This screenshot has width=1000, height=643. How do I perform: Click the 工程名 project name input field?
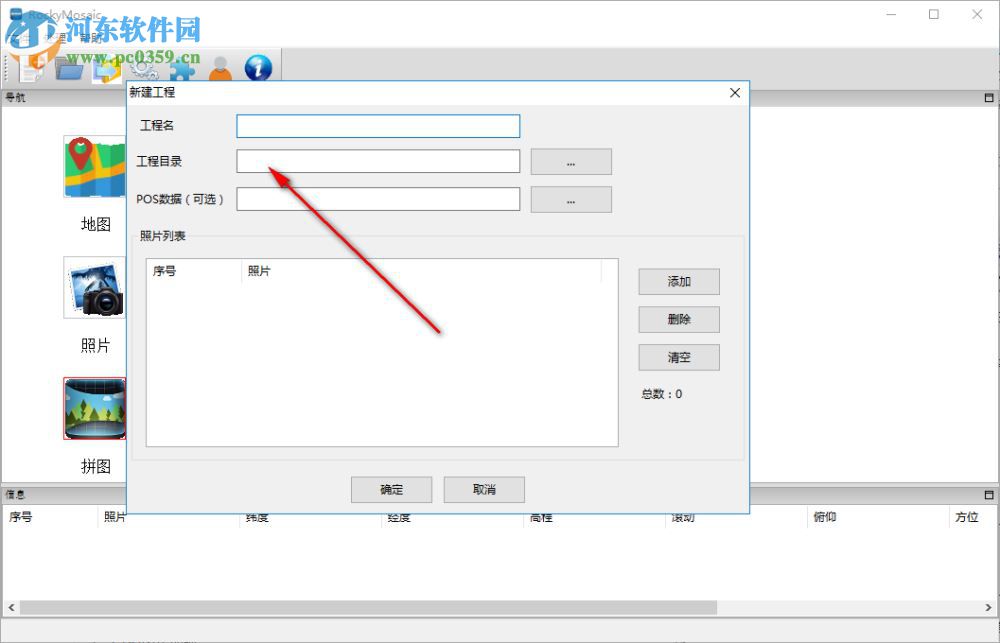click(x=377, y=125)
